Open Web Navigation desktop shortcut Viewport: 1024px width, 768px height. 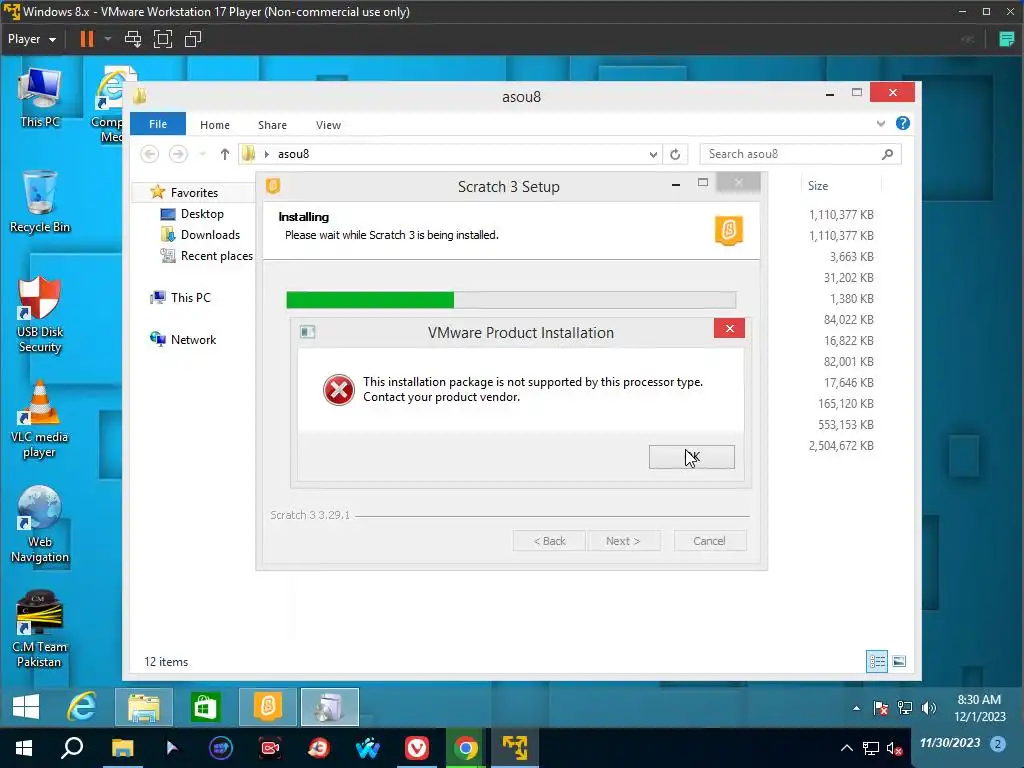coord(40,524)
